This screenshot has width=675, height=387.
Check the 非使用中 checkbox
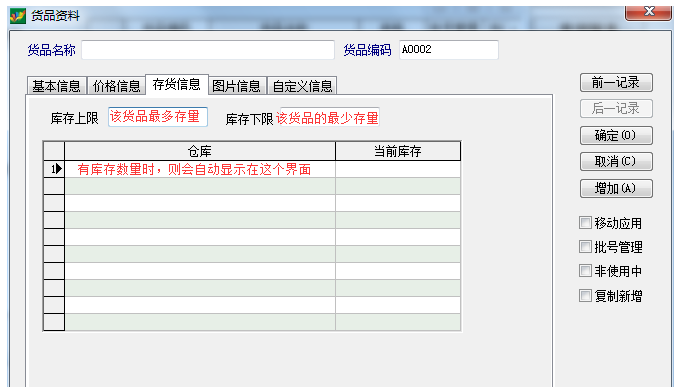point(585,271)
